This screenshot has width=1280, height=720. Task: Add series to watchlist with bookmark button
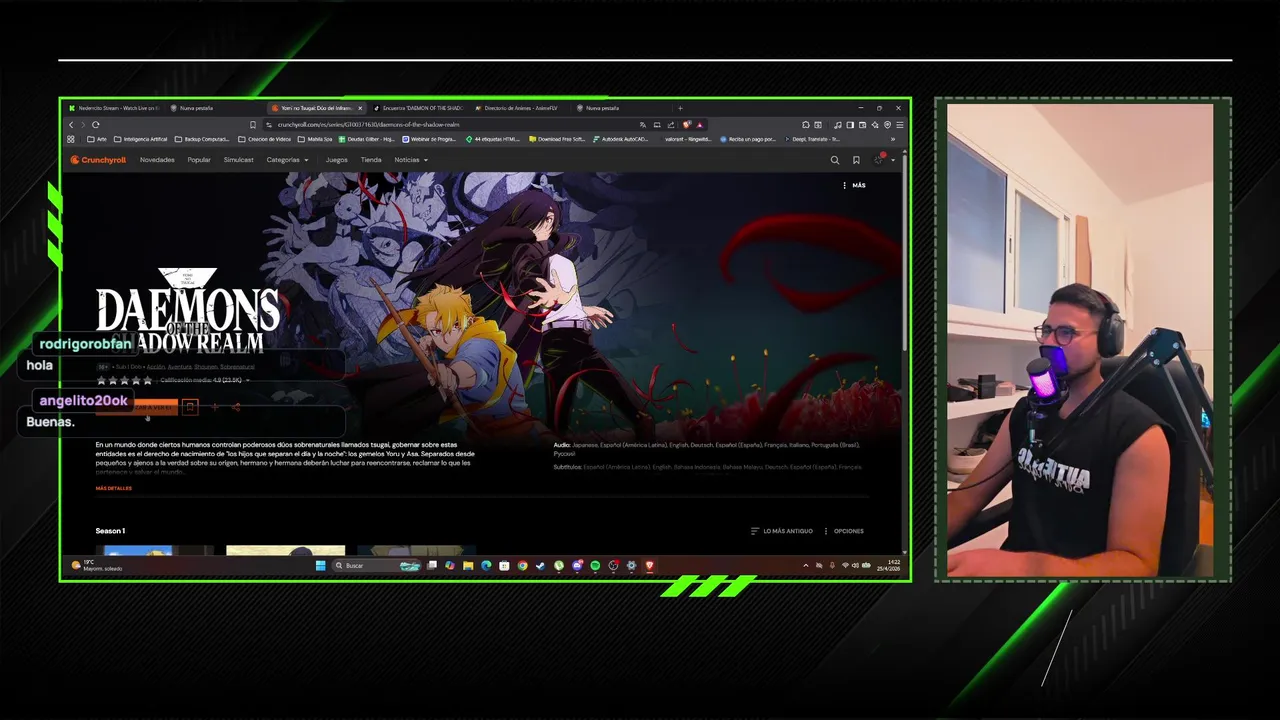190,407
